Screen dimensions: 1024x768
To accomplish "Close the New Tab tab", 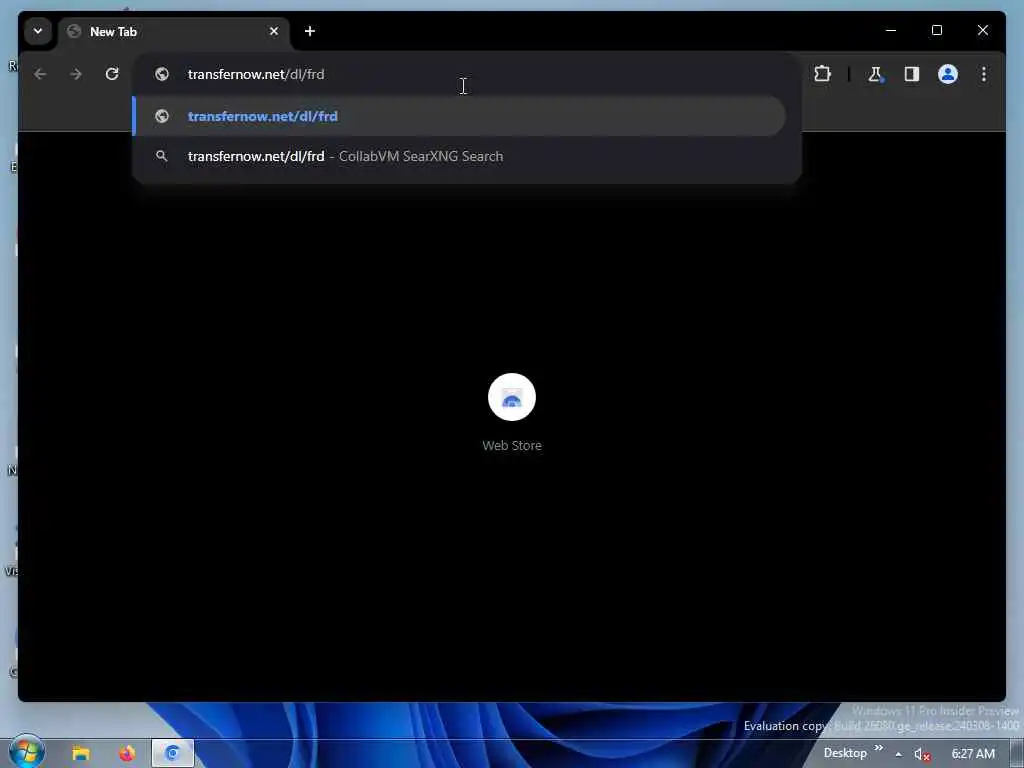I will click(274, 31).
